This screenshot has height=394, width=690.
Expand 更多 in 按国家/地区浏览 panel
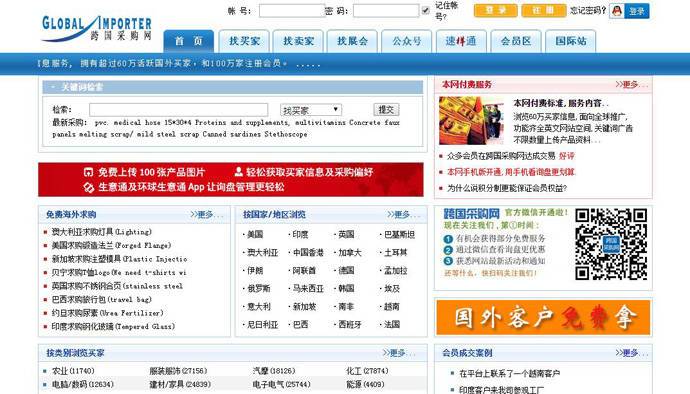click(404, 214)
